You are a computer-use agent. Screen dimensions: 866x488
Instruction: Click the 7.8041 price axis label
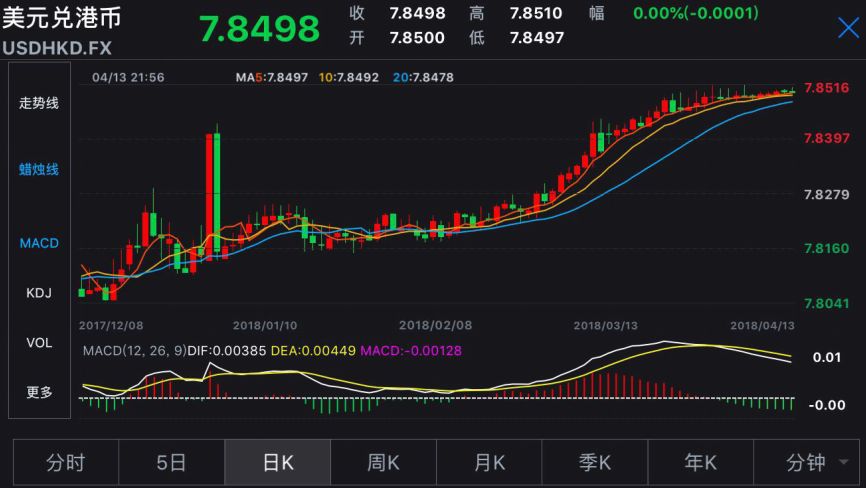tap(827, 303)
